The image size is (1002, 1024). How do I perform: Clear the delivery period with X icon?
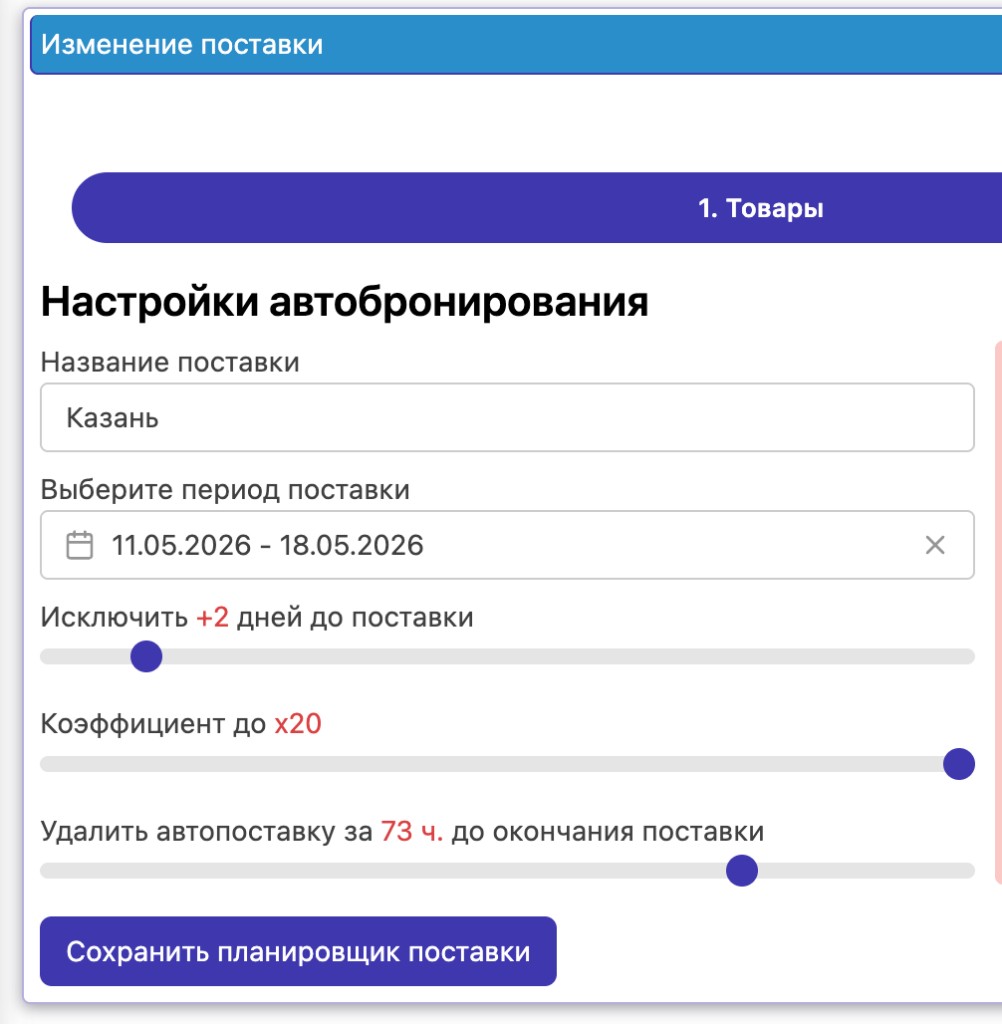pos(935,545)
